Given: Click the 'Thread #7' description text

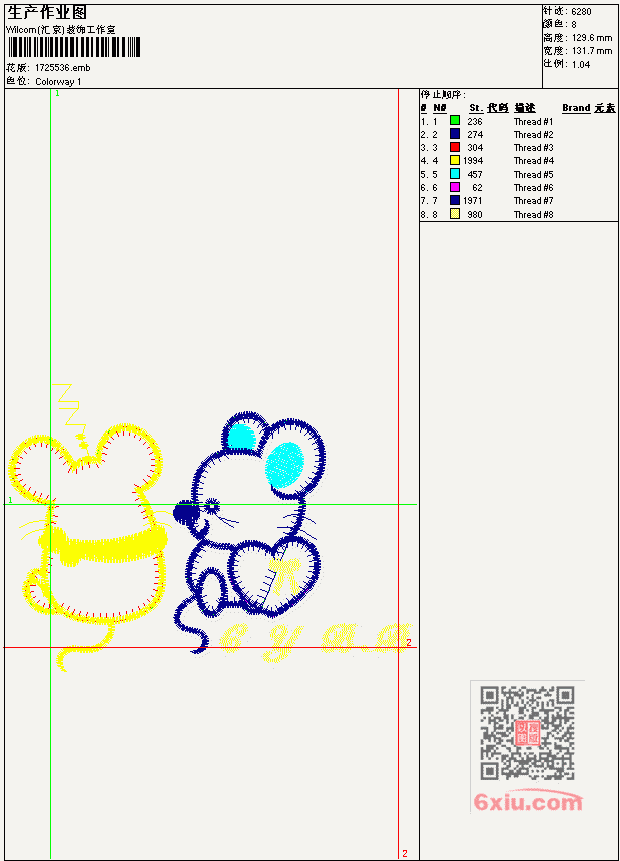Looking at the screenshot, I should tap(533, 201).
